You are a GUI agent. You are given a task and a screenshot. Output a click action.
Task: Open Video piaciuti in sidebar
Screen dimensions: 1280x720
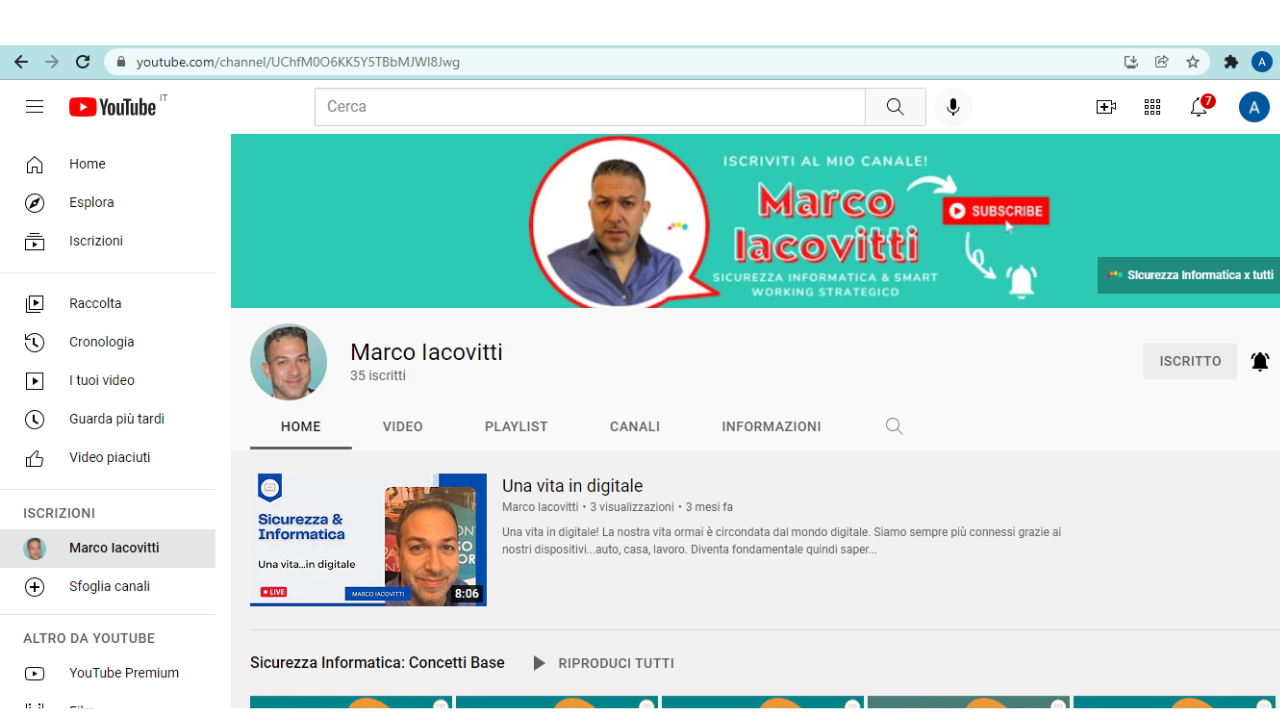coord(108,457)
